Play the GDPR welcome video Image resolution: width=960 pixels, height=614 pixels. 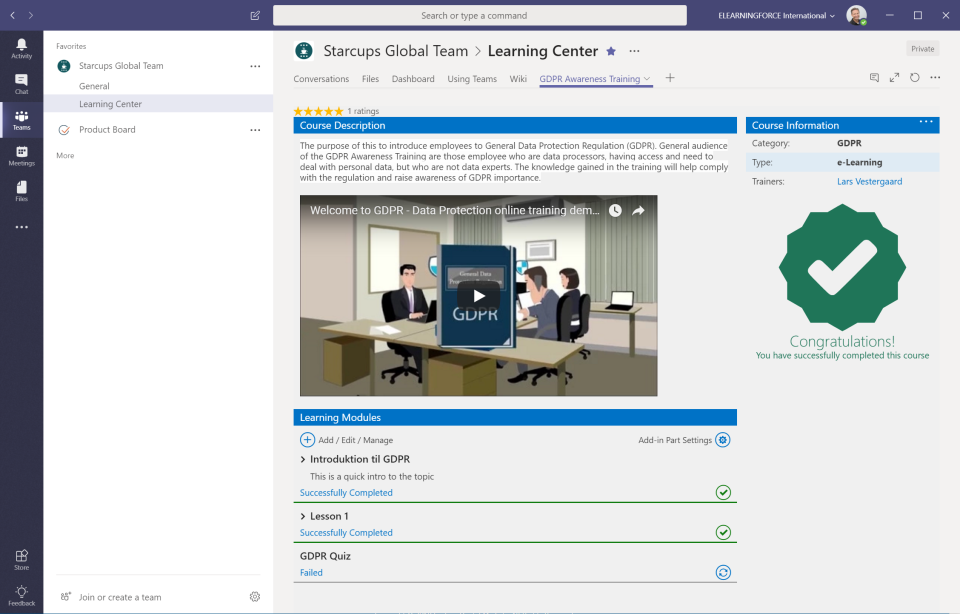478,295
